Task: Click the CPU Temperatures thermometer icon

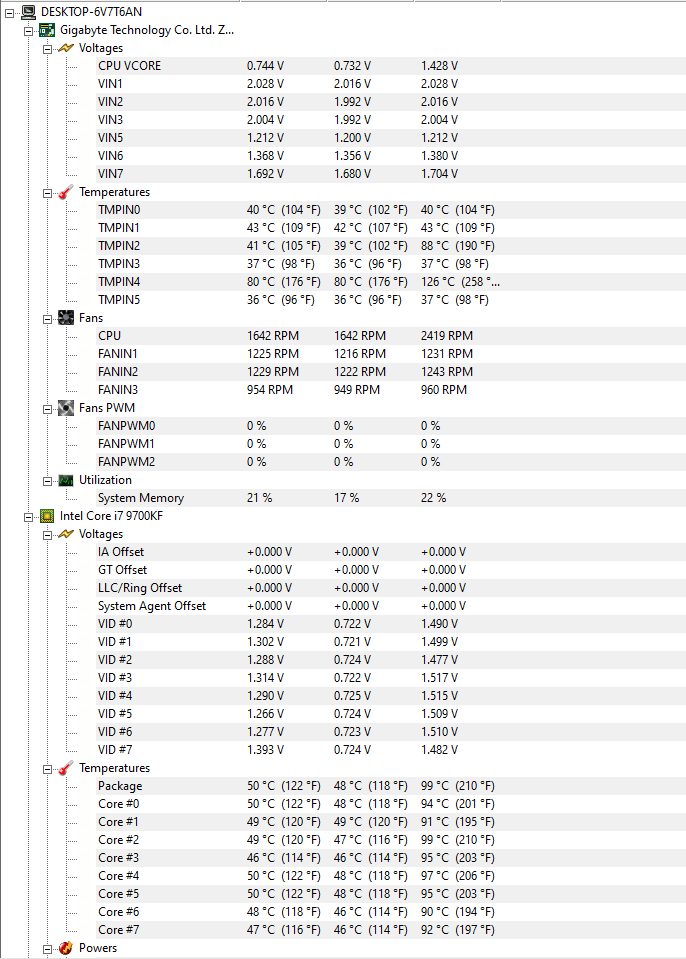Action: click(x=66, y=768)
